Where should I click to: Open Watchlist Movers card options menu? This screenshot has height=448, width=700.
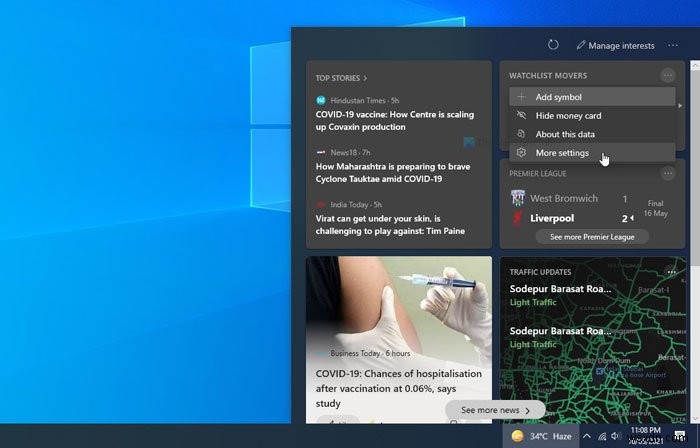[668, 75]
